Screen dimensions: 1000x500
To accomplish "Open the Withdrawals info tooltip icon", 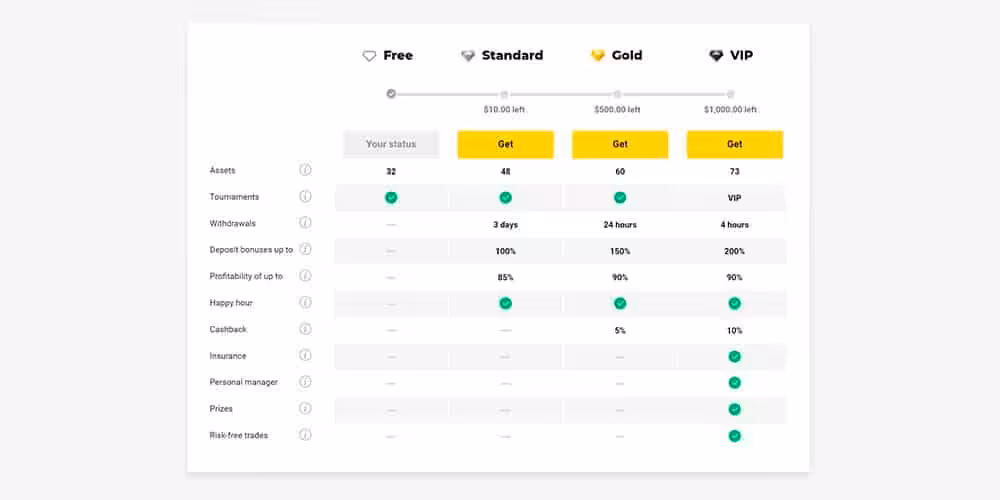I will (305, 223).
